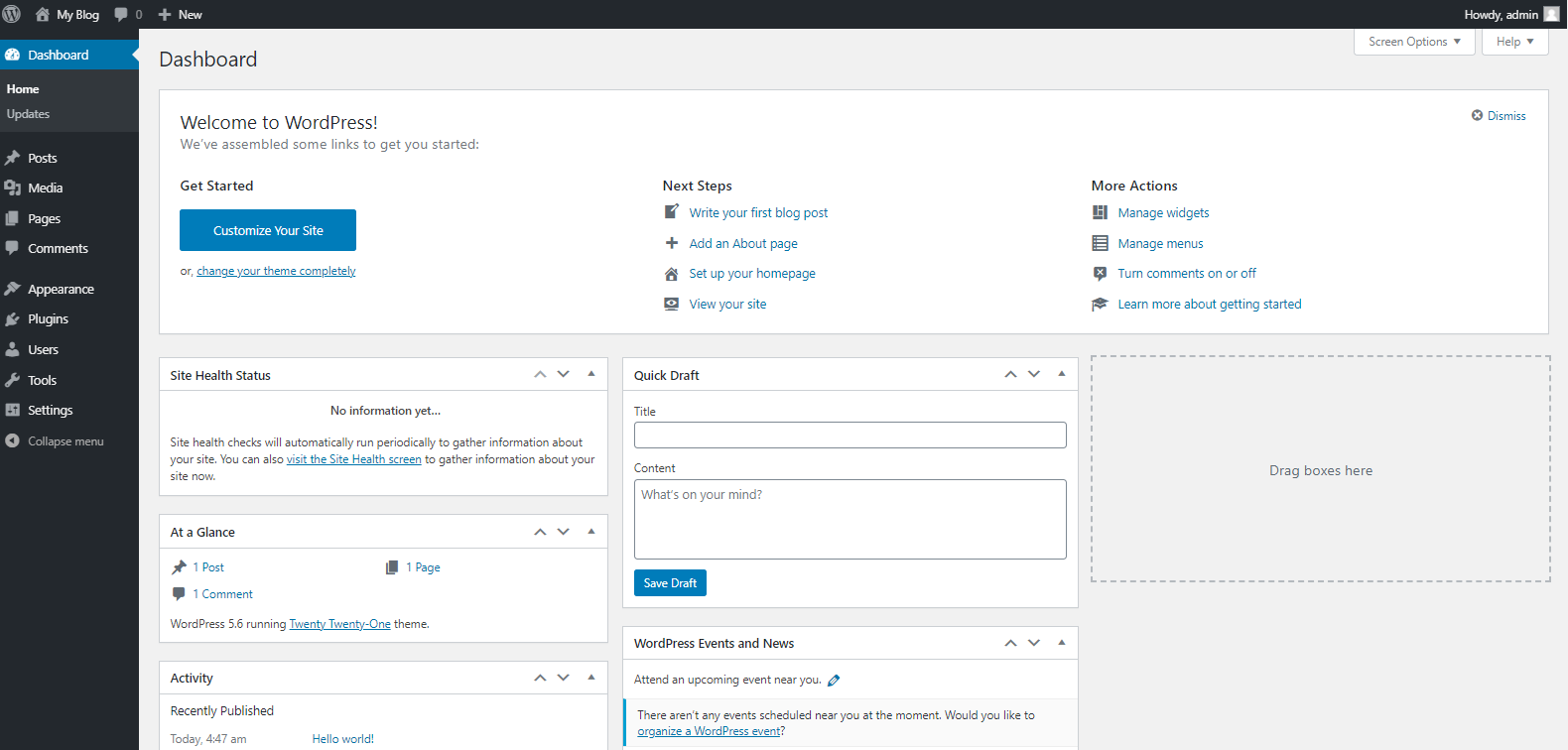Viewport: 1568px width, 750px height.
Task: Click the Appearance paintbrush icon
Action: click(12, 289)
